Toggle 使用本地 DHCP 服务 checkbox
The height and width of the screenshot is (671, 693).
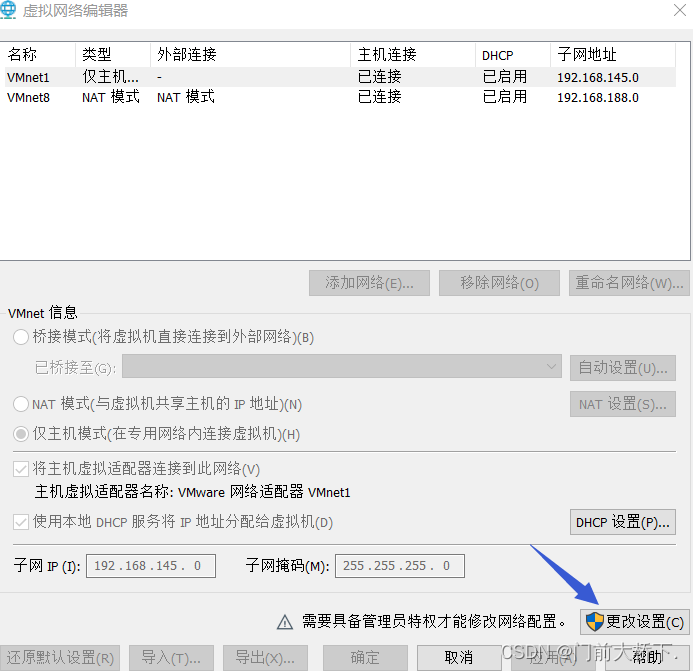[21, 522]
